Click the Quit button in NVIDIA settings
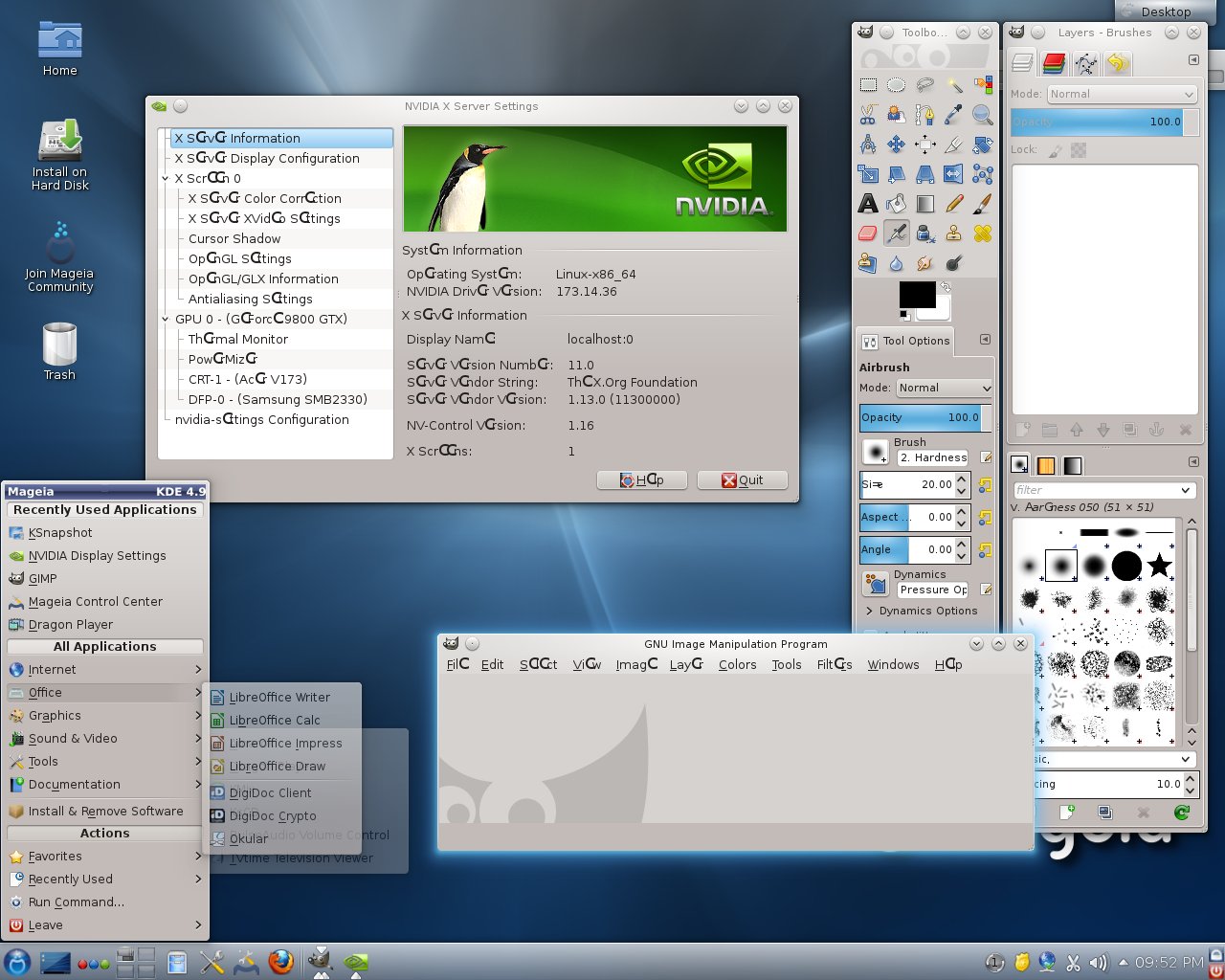This screenshot has width=1225, height=980. 742,480
